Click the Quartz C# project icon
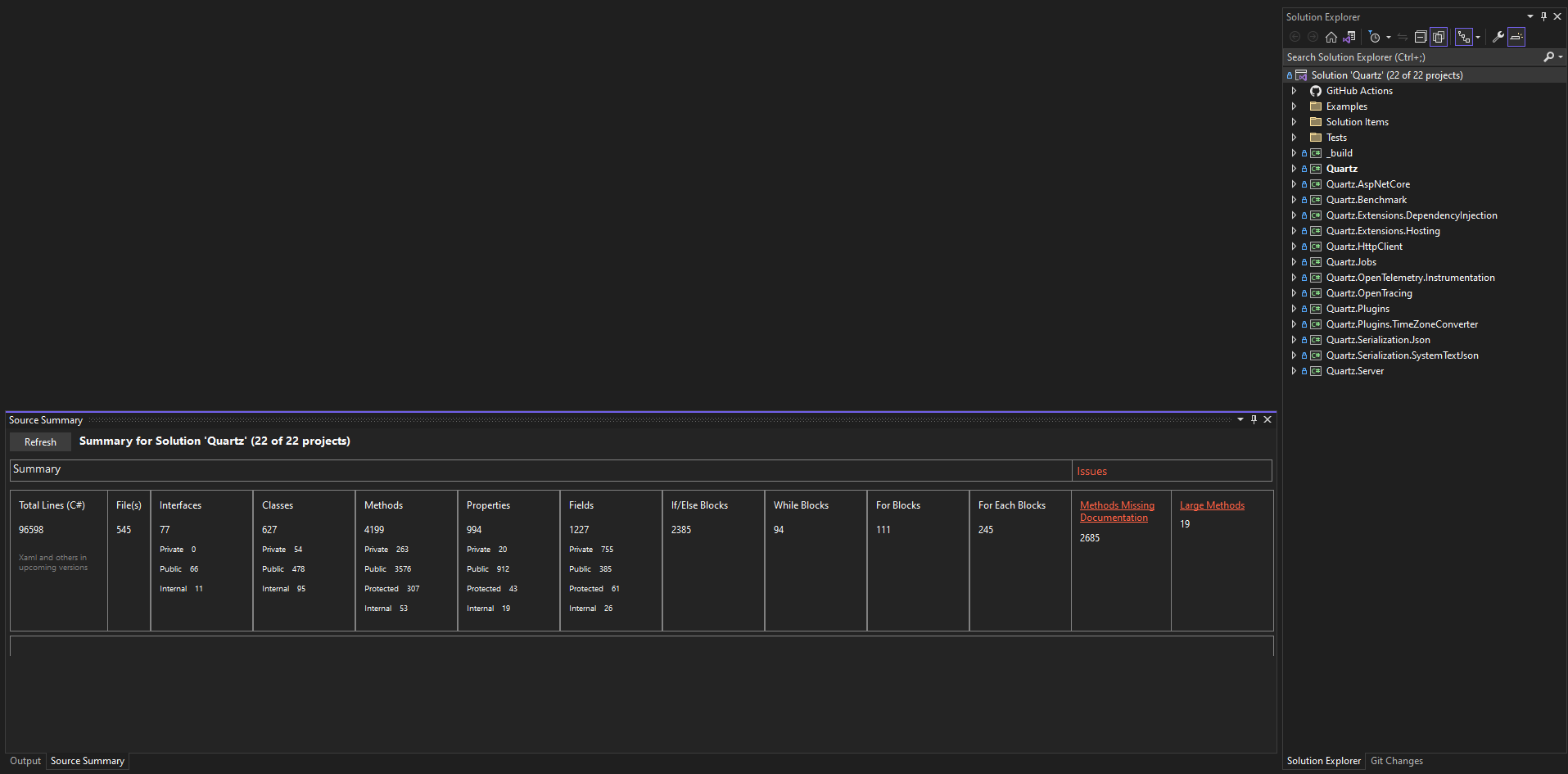Screen dimensions: 1568x774 coord(1316,169)
